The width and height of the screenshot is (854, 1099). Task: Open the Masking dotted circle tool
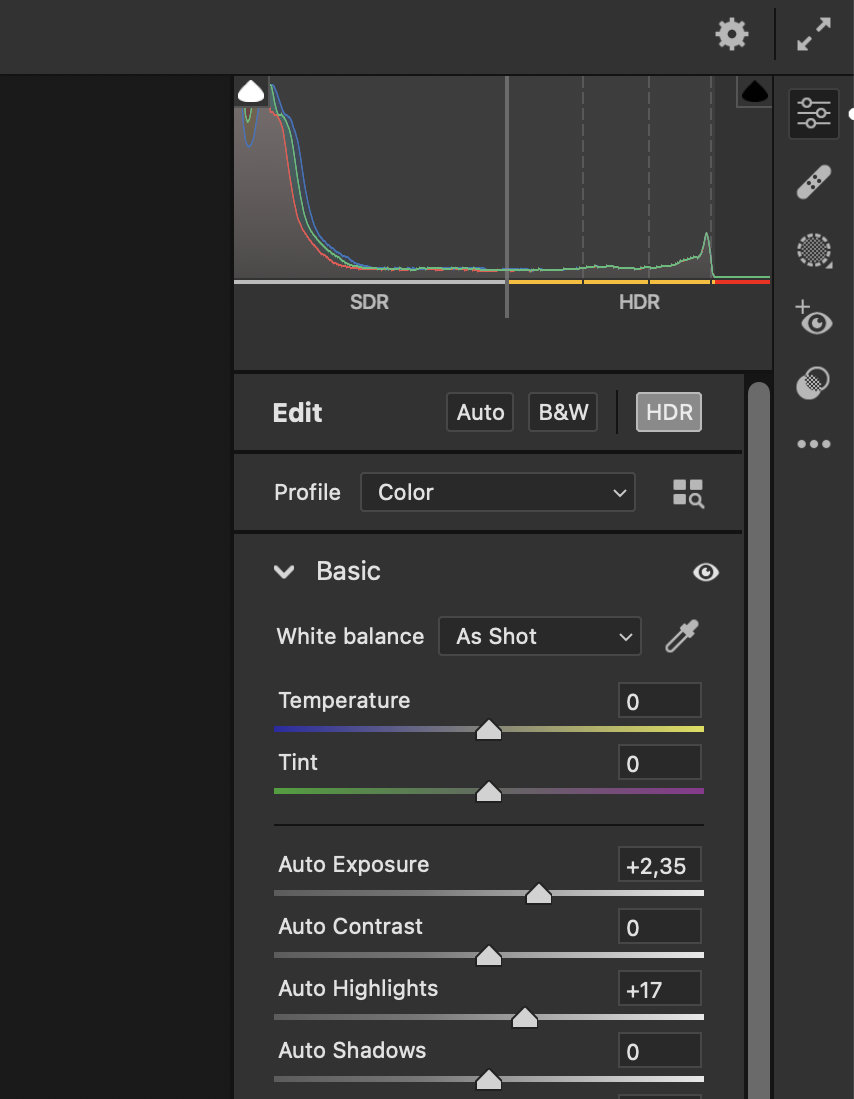tap(814, 250)
